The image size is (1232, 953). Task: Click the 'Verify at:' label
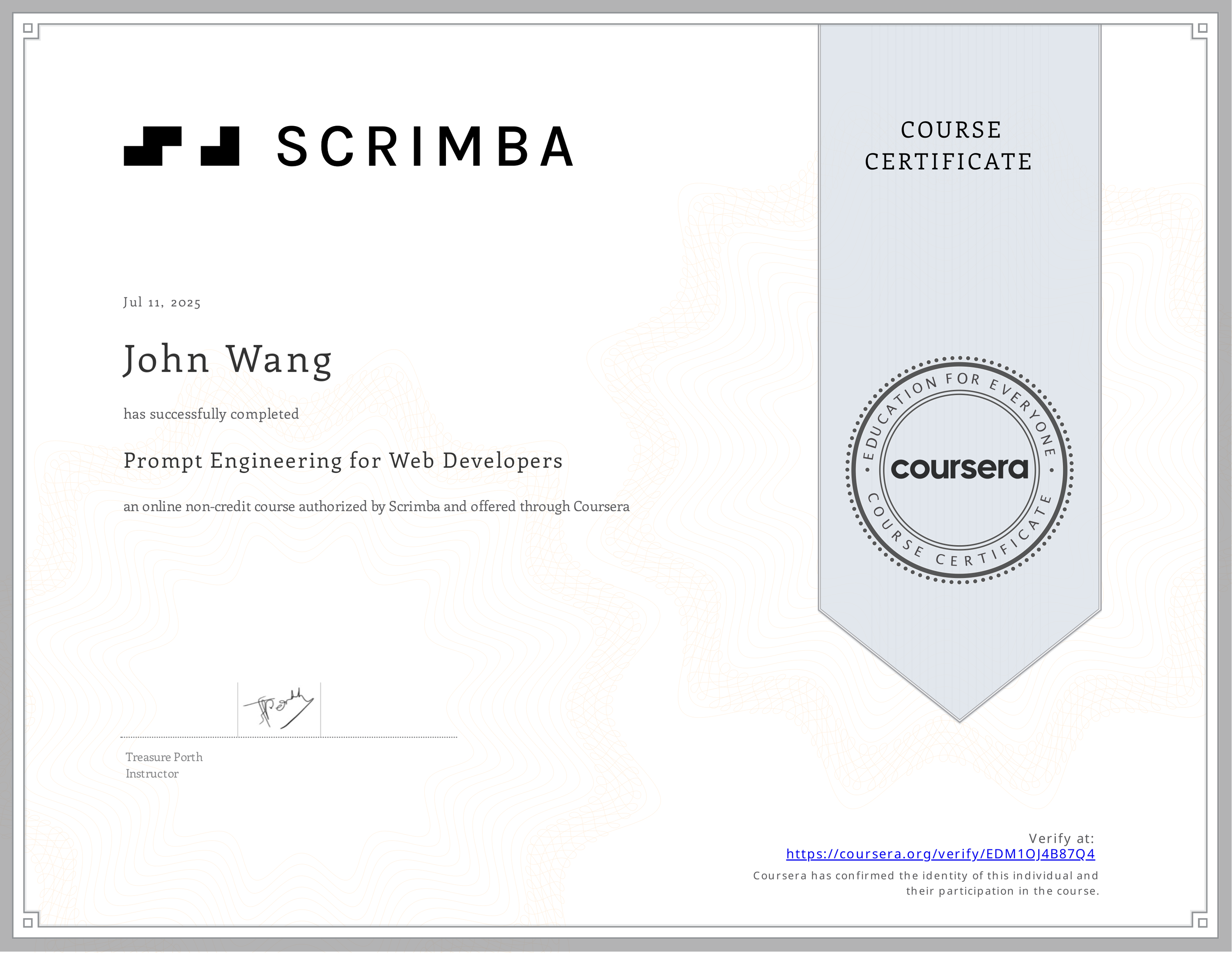(x=1062, y=838)
